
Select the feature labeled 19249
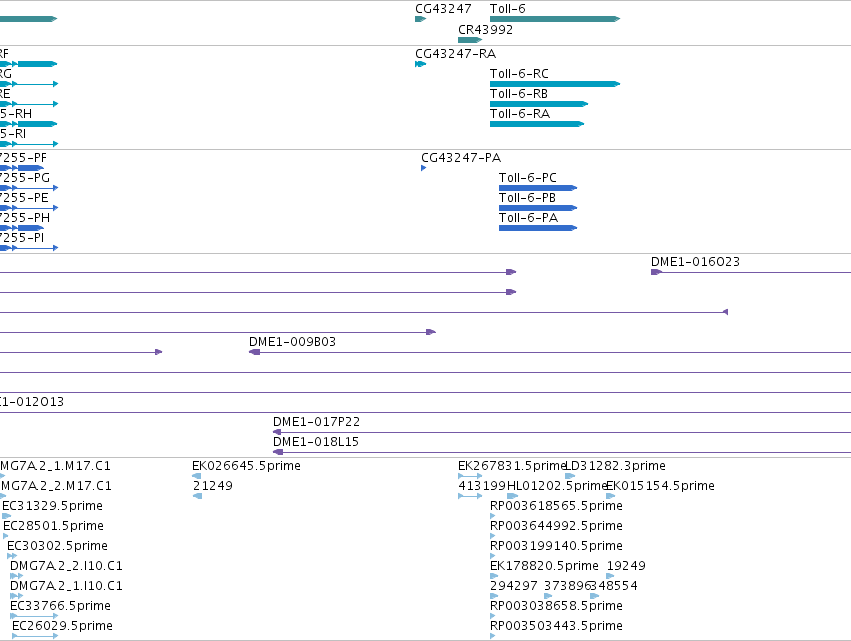pyautogui.click(x=611, y=576)
